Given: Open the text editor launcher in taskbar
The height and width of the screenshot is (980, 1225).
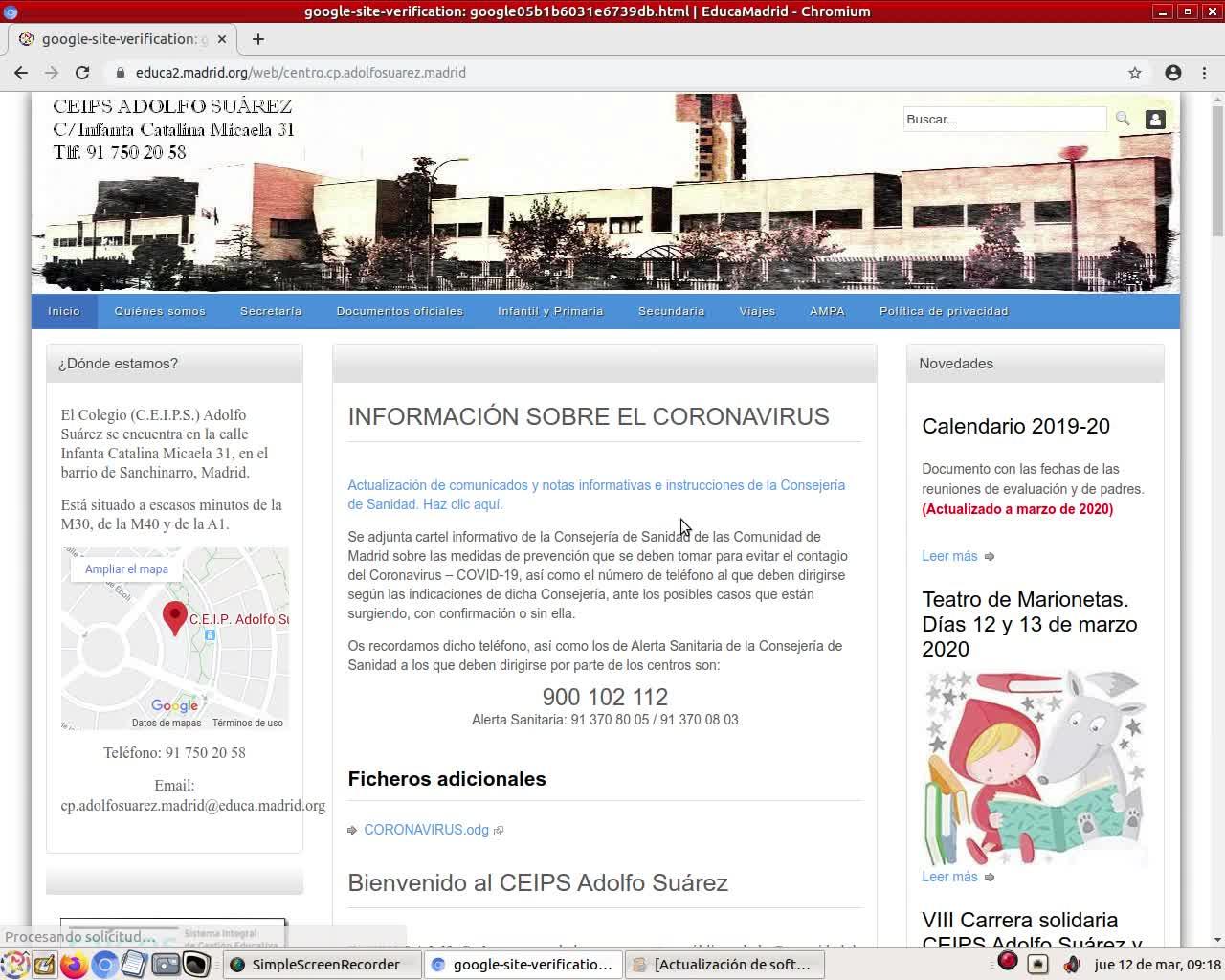Looking at the screenshot, I should 134,965.
